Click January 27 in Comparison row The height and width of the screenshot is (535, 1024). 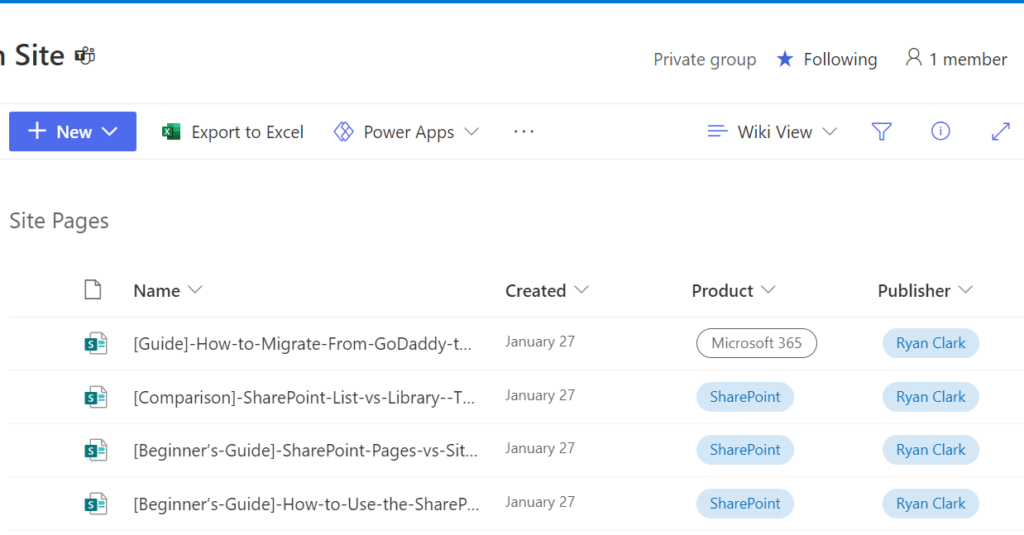click(x=540, y=395)
